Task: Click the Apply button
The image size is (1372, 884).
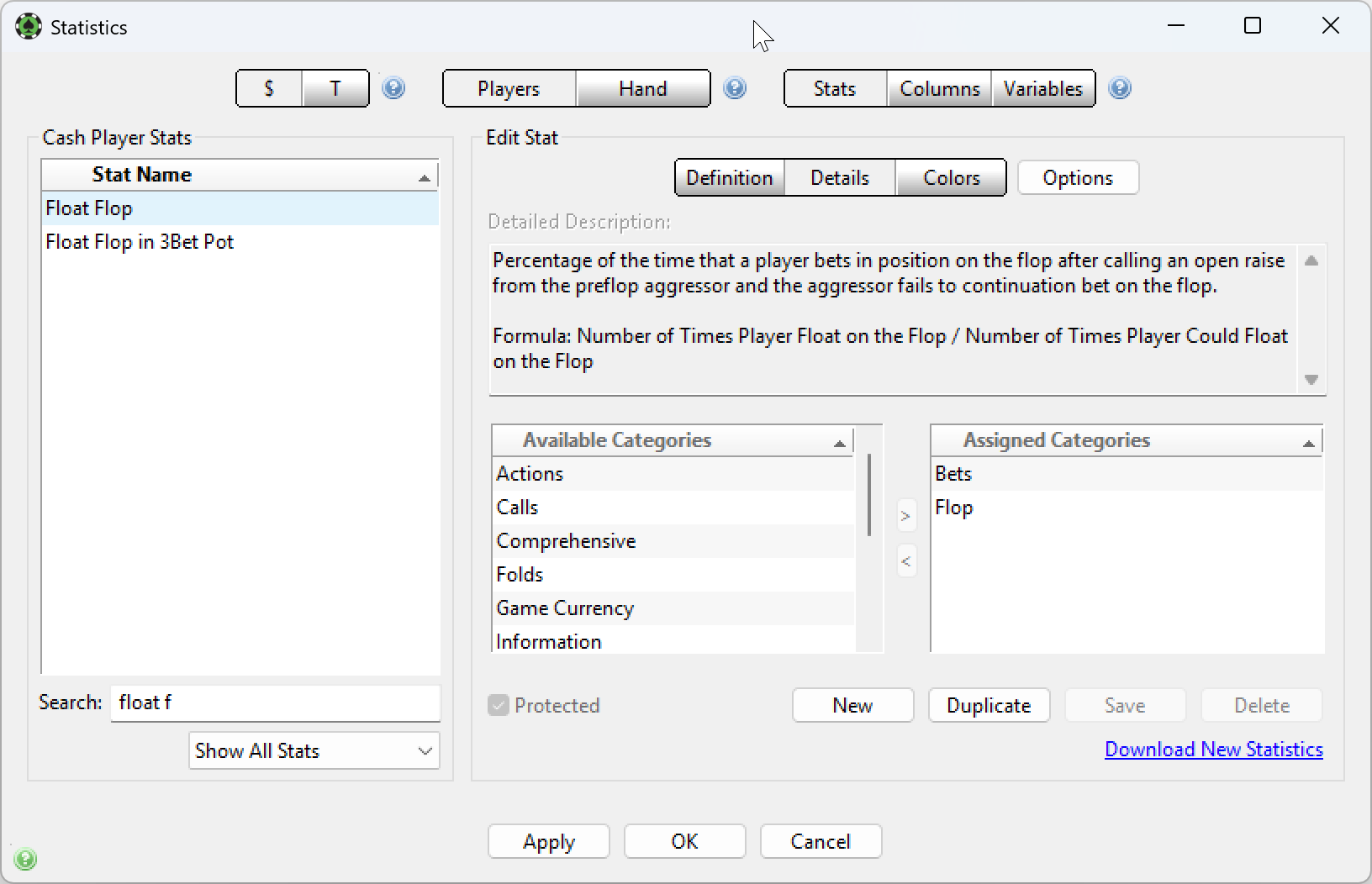Action: (x=549, y=841)
